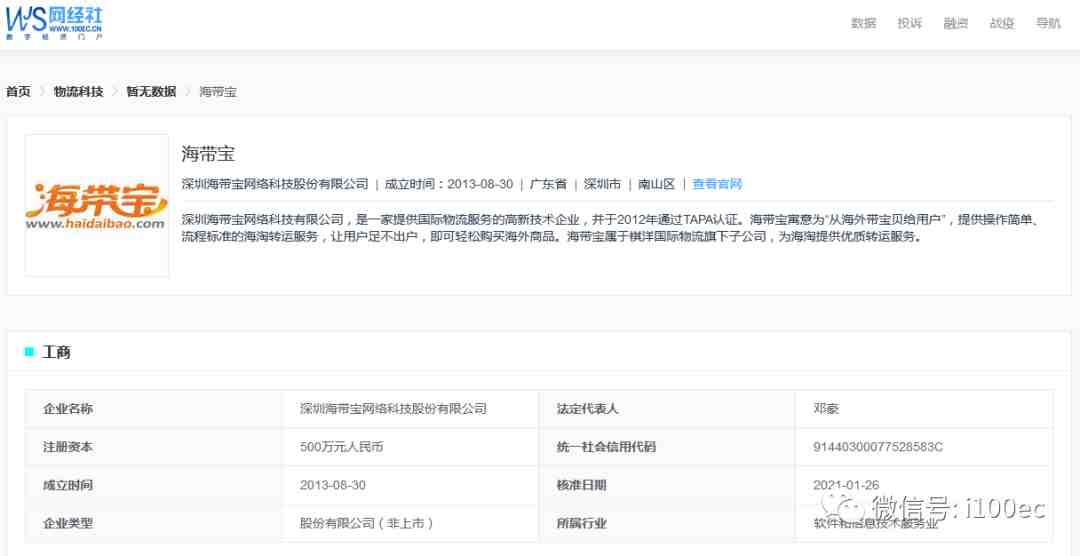Open the 导航 nav menu

1048,23
